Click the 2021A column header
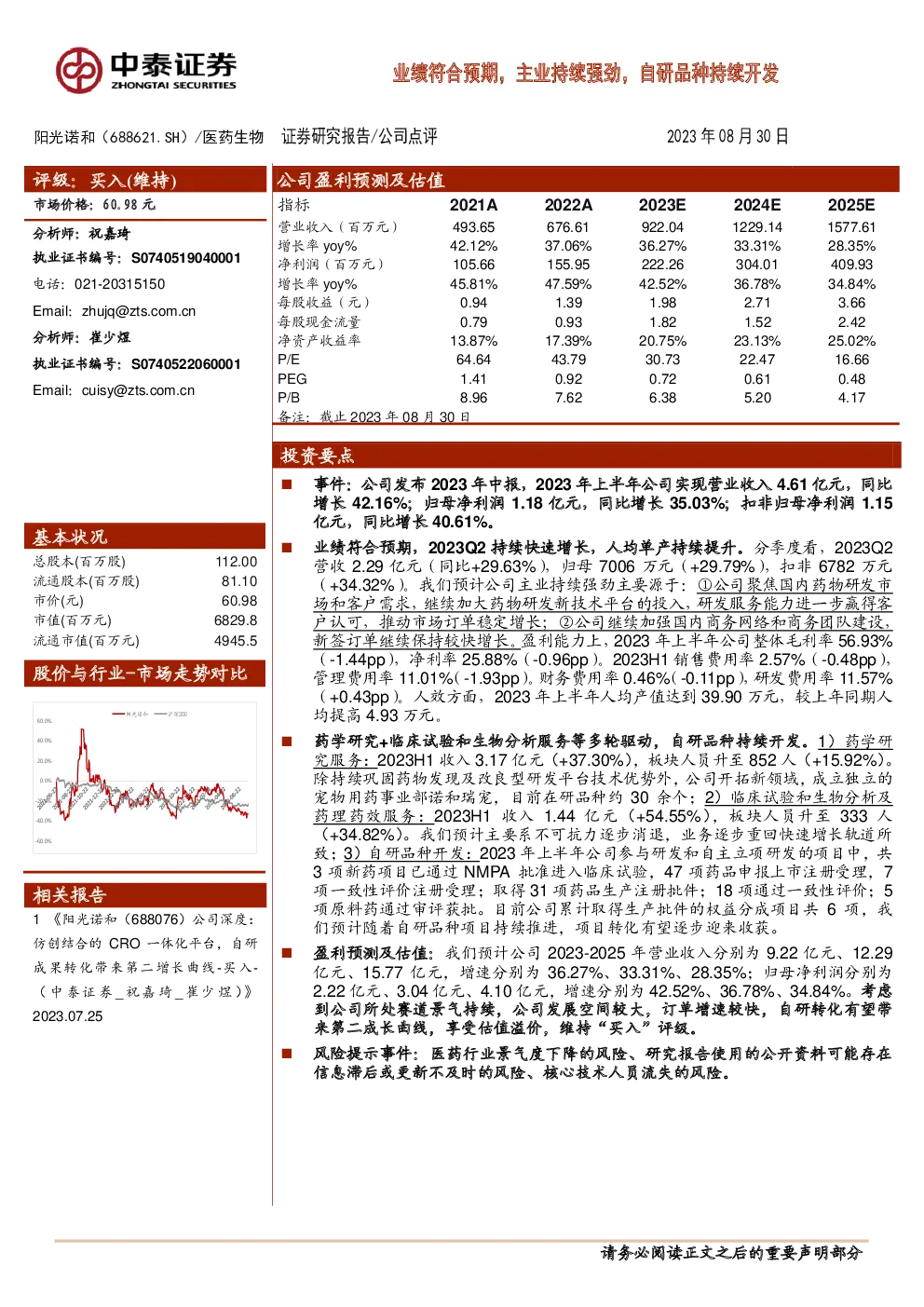This screenshot has height=1307, width=924. point(473,205)
